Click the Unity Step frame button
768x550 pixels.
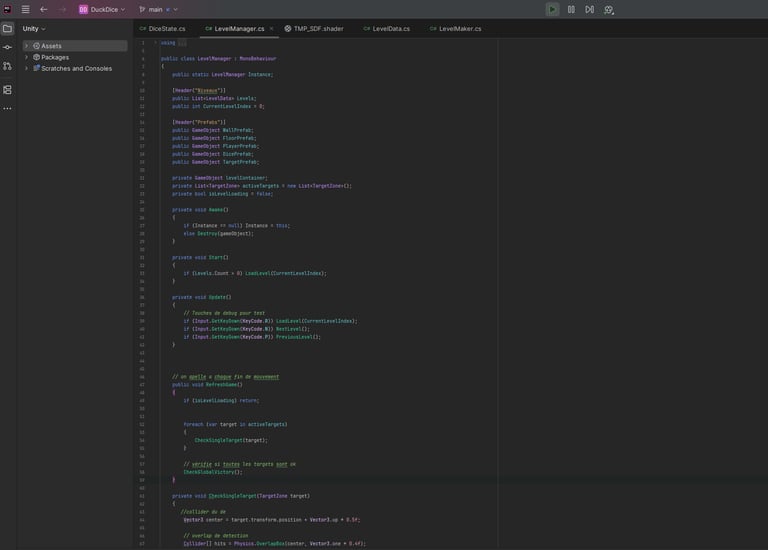(x=589, y=9)
